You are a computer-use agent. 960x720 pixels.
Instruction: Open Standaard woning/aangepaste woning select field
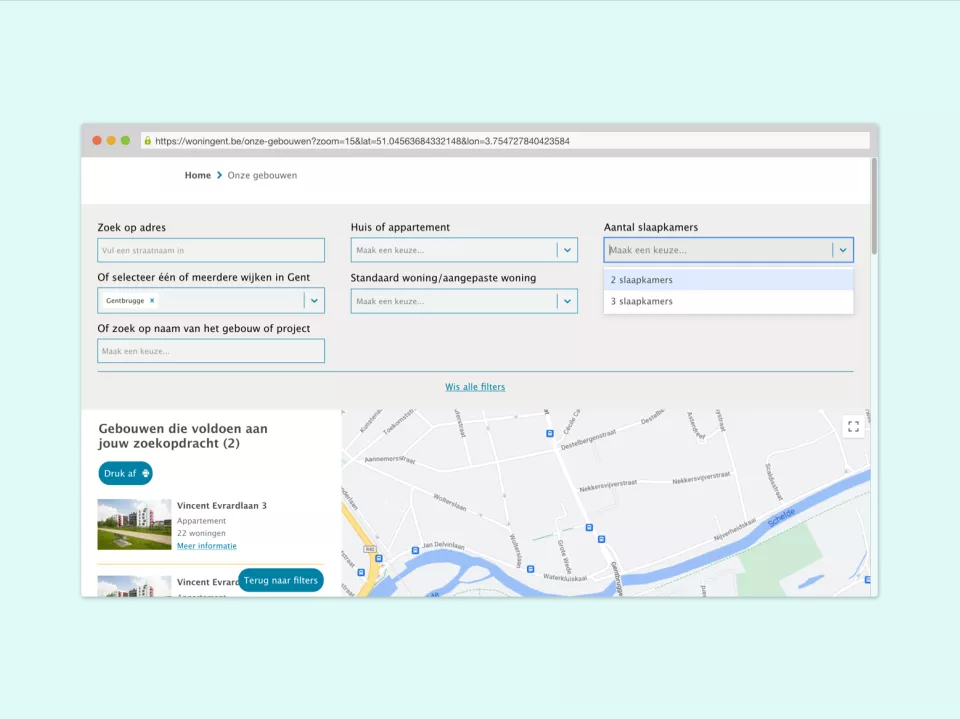[464, 301]
